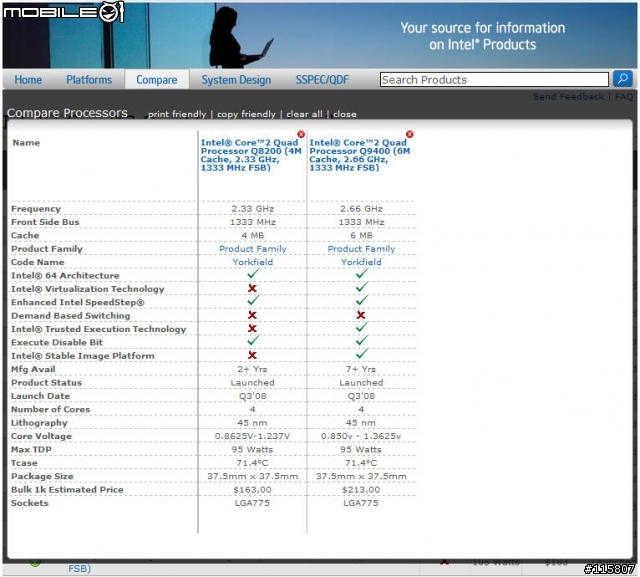Image resolution: width=640 pixels, height=577 pixels.
Task: Remove the Q9400 processor column
Action: tap(409, 134)
